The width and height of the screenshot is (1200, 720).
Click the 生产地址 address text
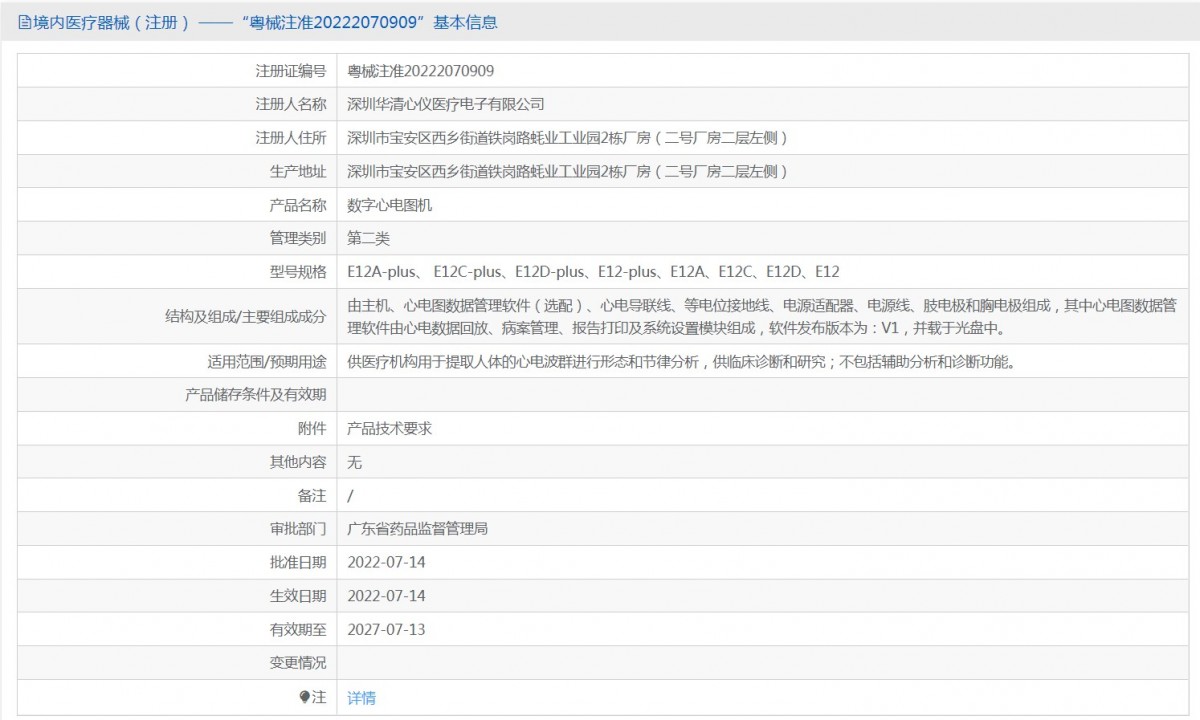coord(568,171)
